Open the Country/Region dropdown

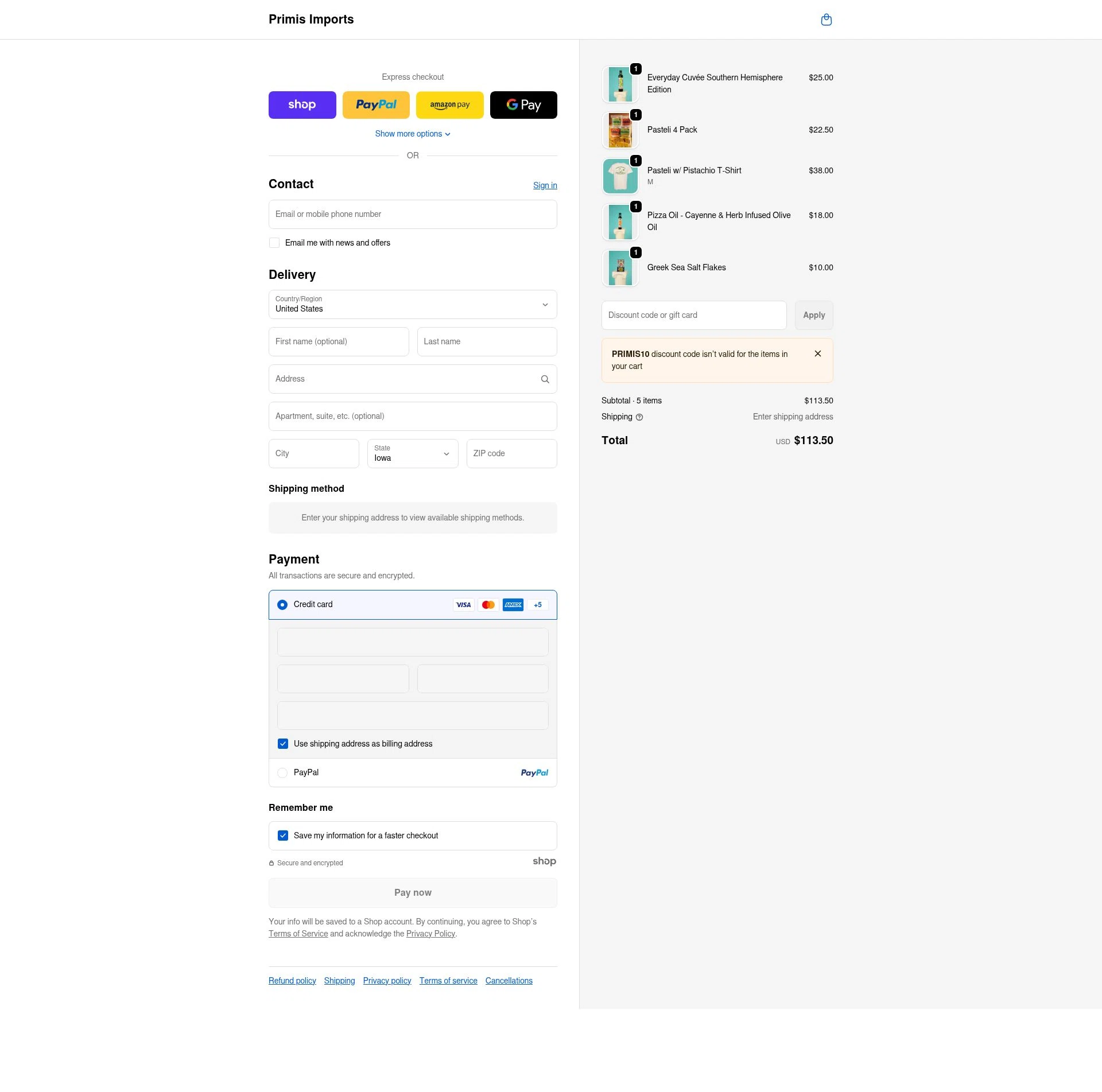pyautogui.click(x=412, y=304)
